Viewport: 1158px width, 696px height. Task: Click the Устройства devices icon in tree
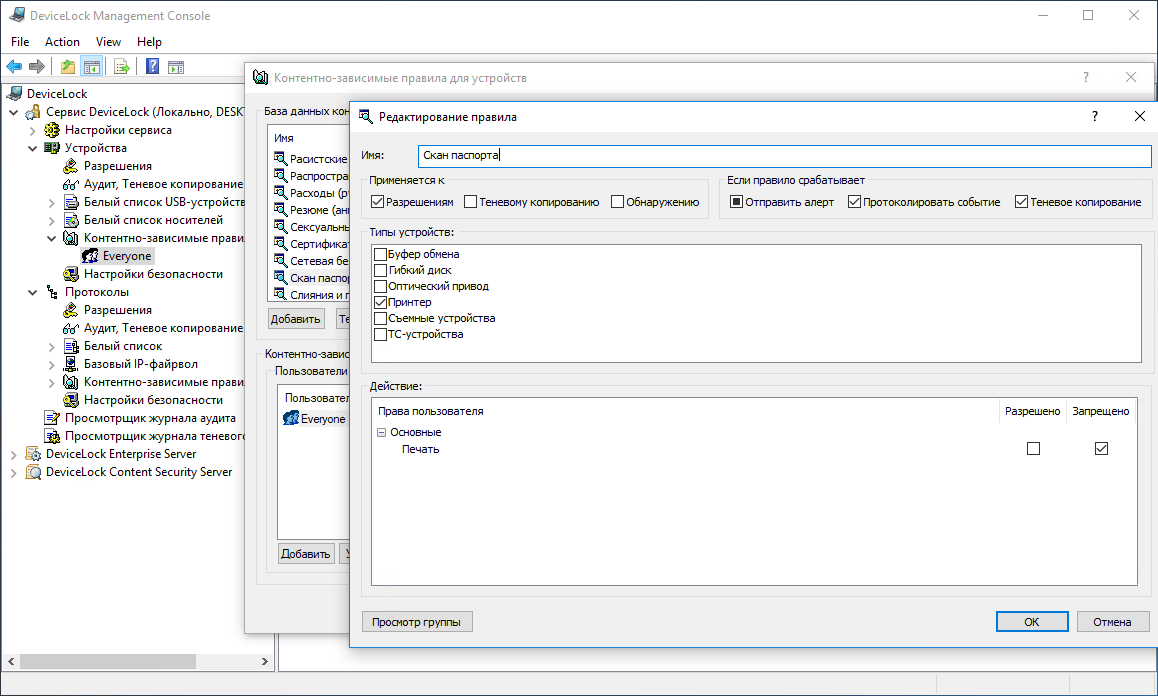pyautogui.click(x=52, y=148)
